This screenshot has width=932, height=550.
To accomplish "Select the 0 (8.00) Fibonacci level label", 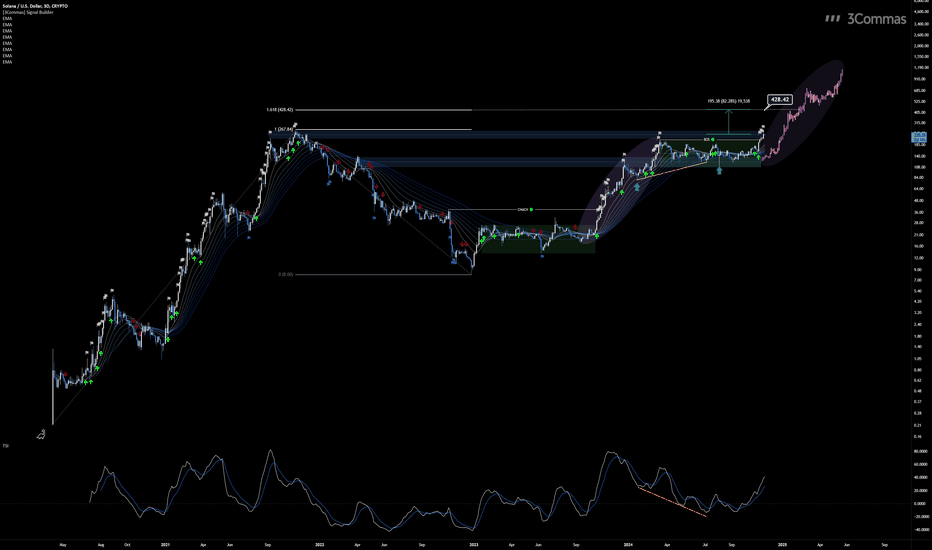I will point(285,274).
